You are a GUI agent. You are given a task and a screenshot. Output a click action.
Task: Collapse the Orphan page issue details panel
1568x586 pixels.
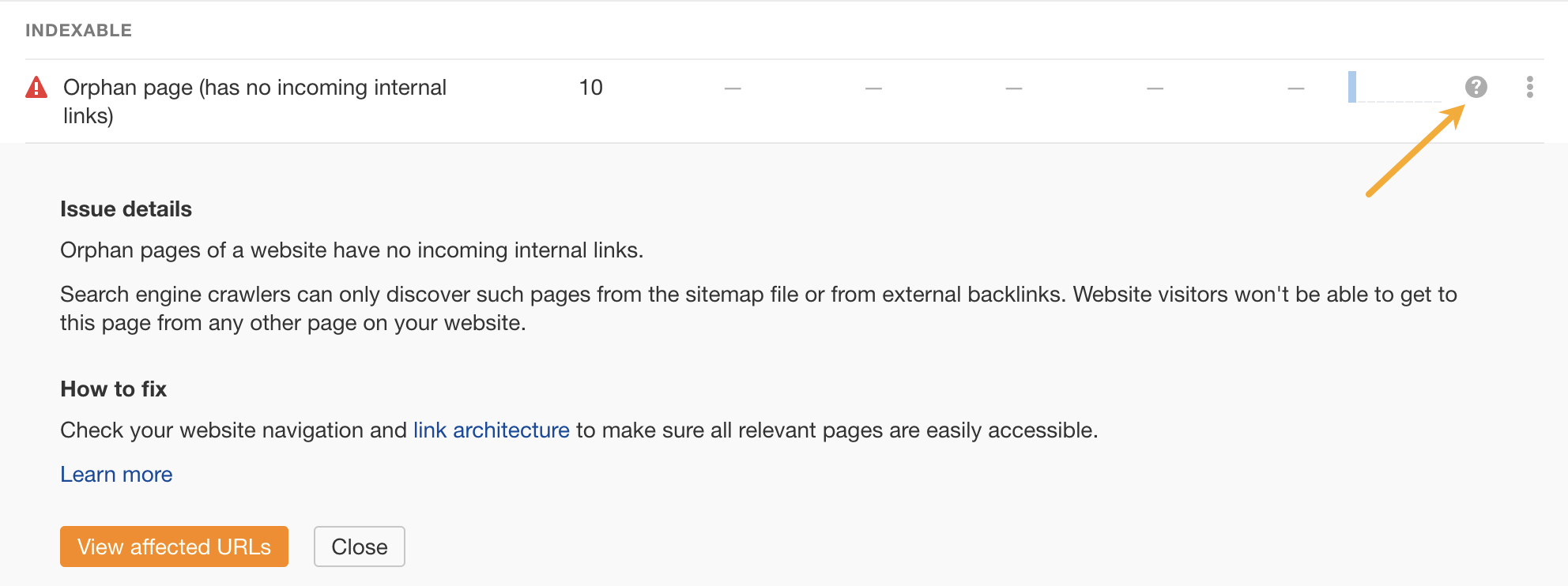tap(360, 546)
